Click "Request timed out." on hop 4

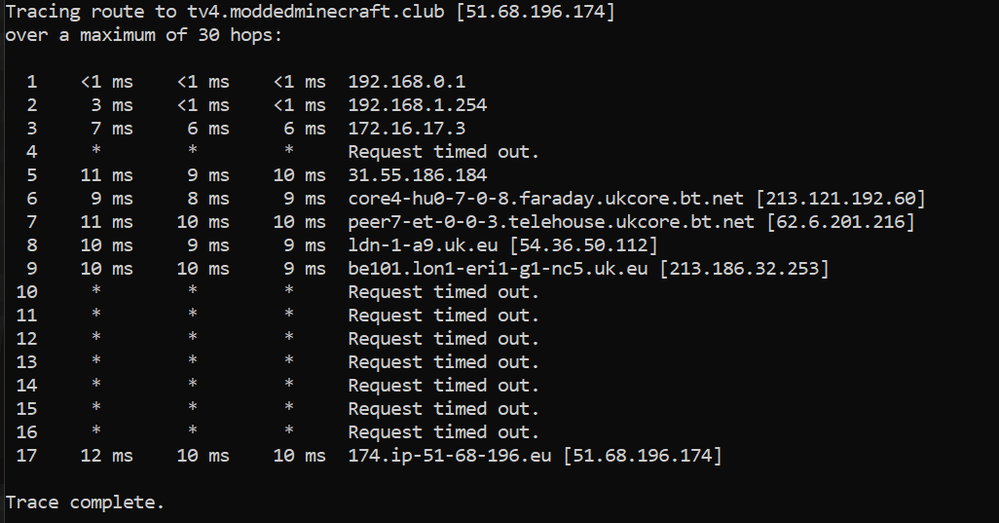(443, 152)
